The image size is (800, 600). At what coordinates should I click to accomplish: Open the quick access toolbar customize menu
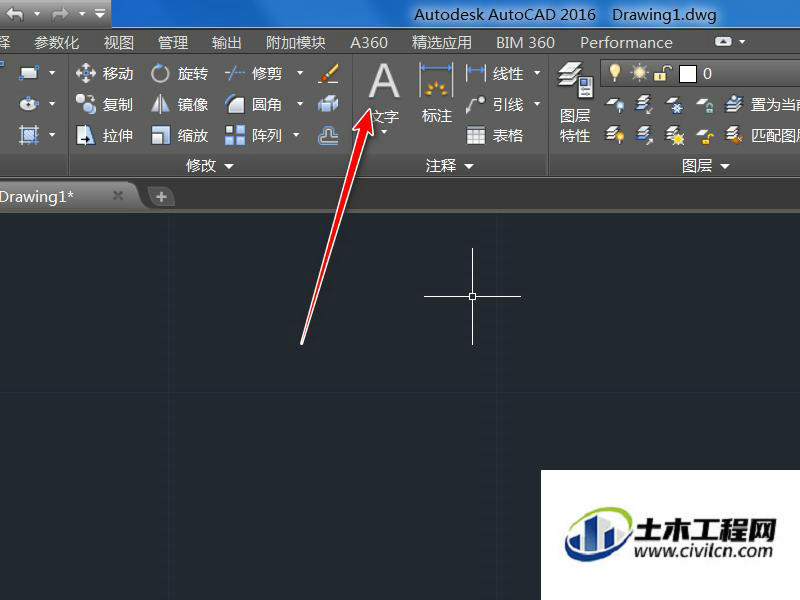click(x=100, y=13)
